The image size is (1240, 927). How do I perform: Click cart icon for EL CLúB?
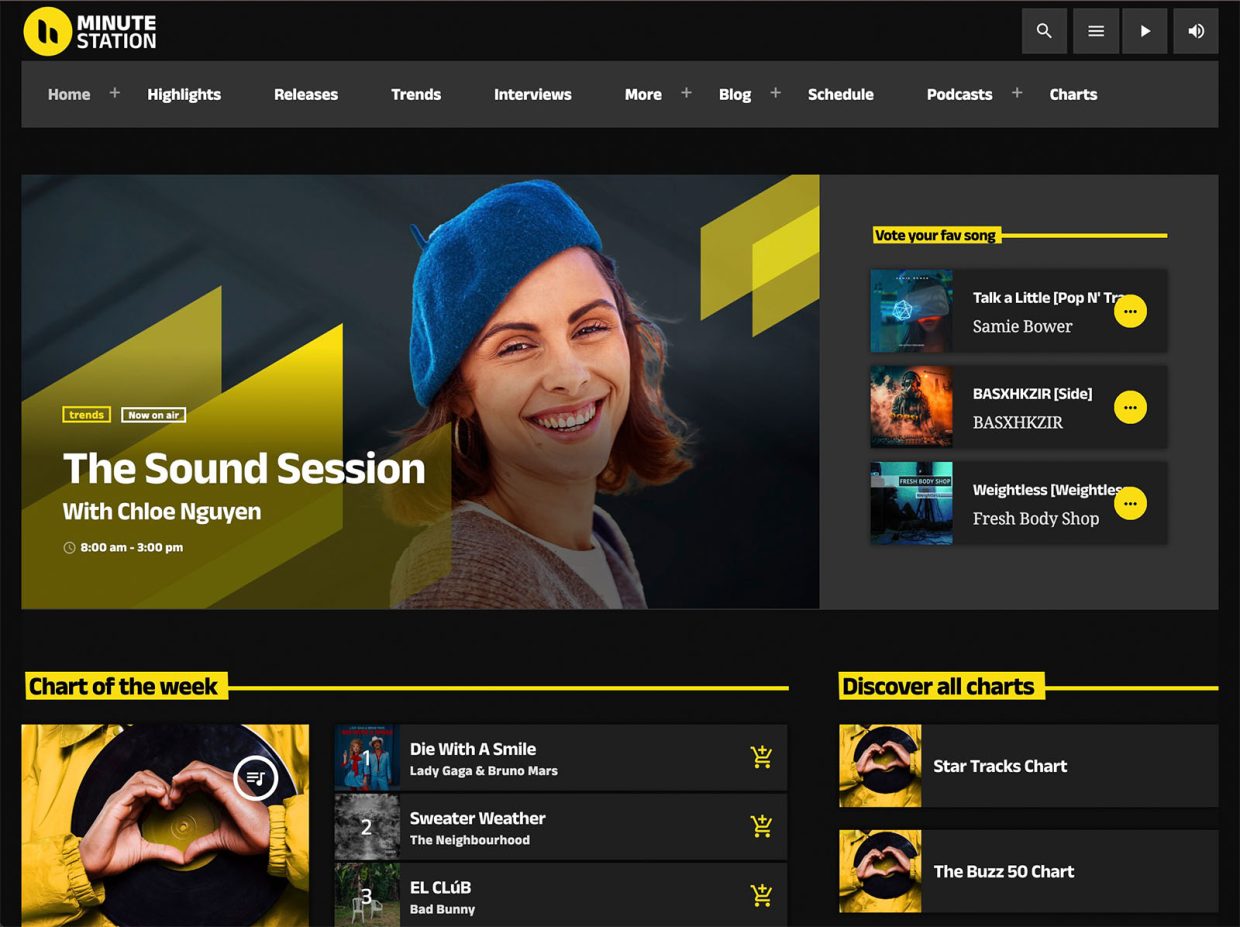pos(762,895)
